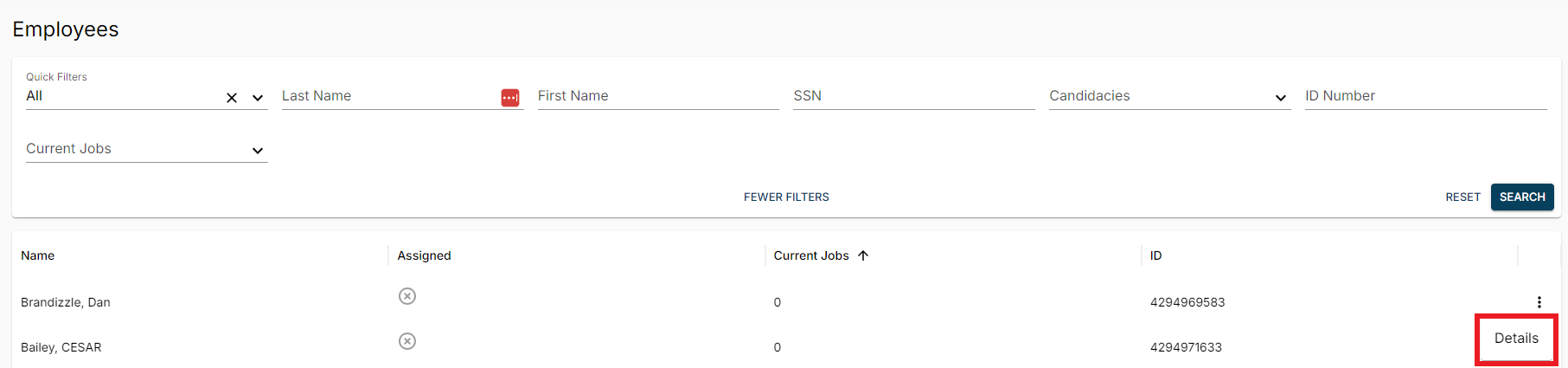Screen dimensions: 1568x368
Task: Click into the First Name field
Action: (657, 96)
